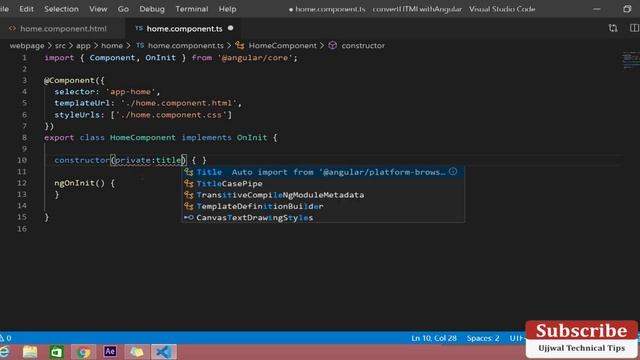This screenshot has width=640, height=360.
Task: Click line number 12 in gutter
Action: pyautogui.click(x=22, y=183)
